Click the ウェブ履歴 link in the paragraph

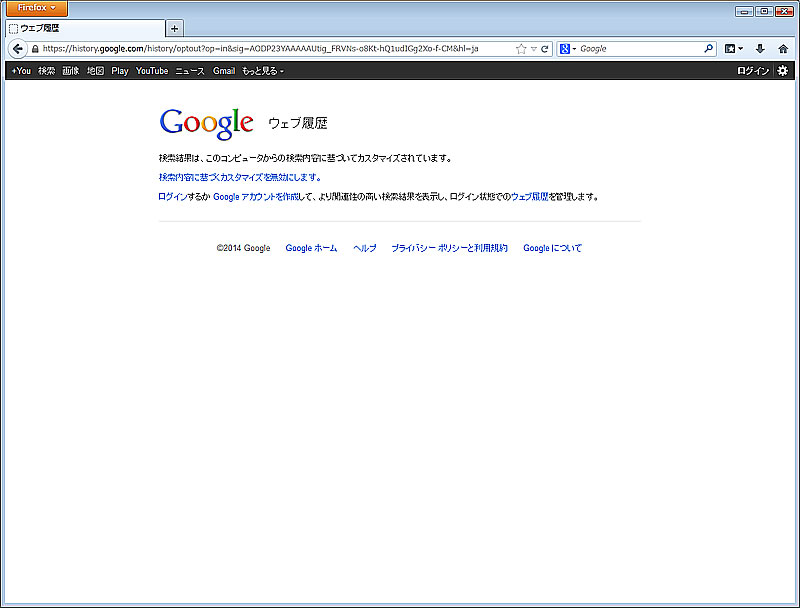tap(530, 197)
